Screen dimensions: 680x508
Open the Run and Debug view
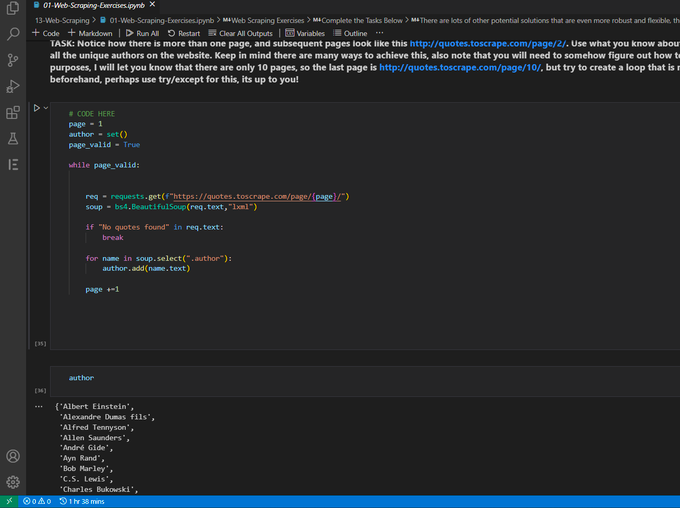click(13, 86)
